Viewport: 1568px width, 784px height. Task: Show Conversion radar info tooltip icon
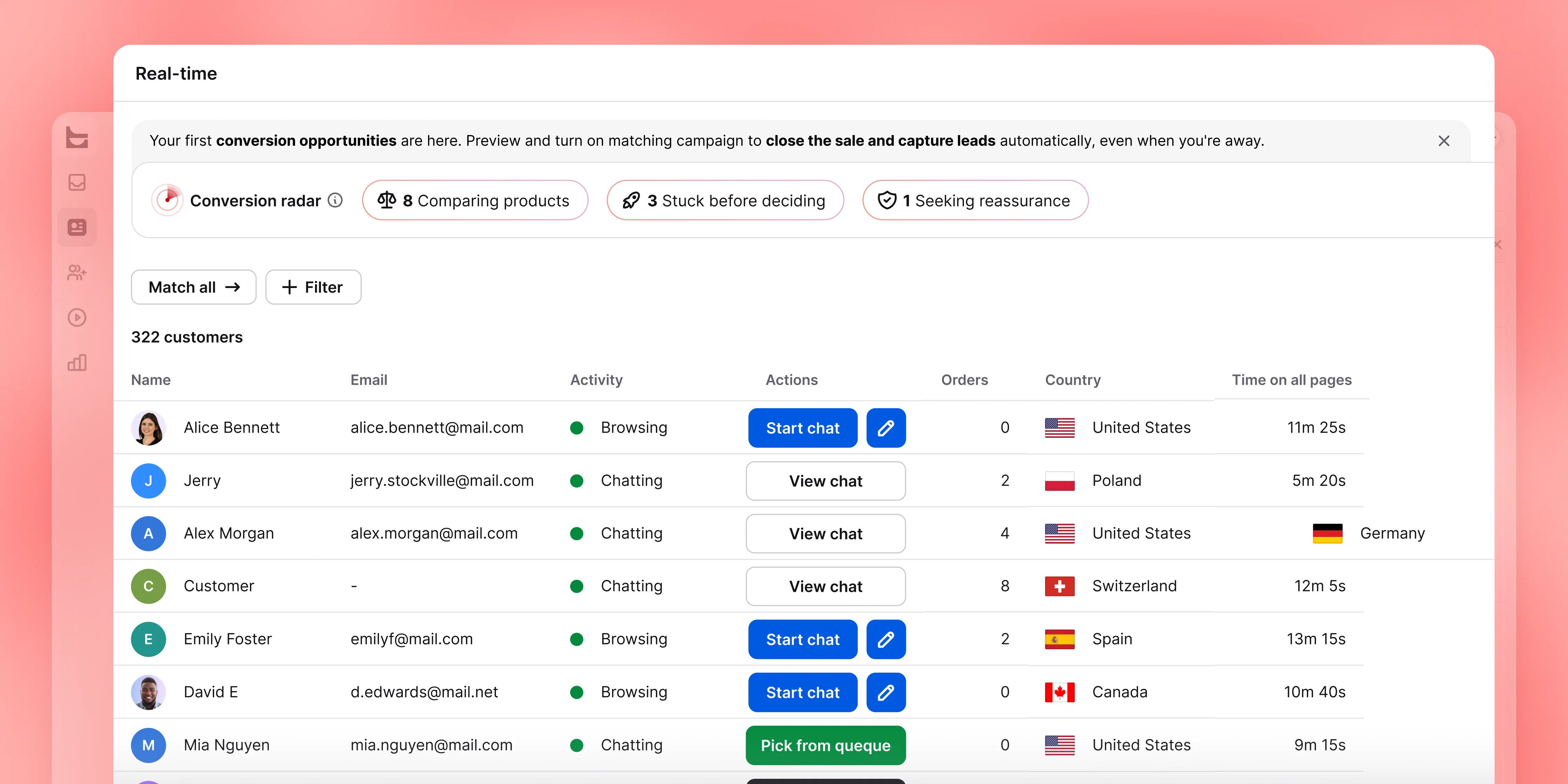coord(335,200)
